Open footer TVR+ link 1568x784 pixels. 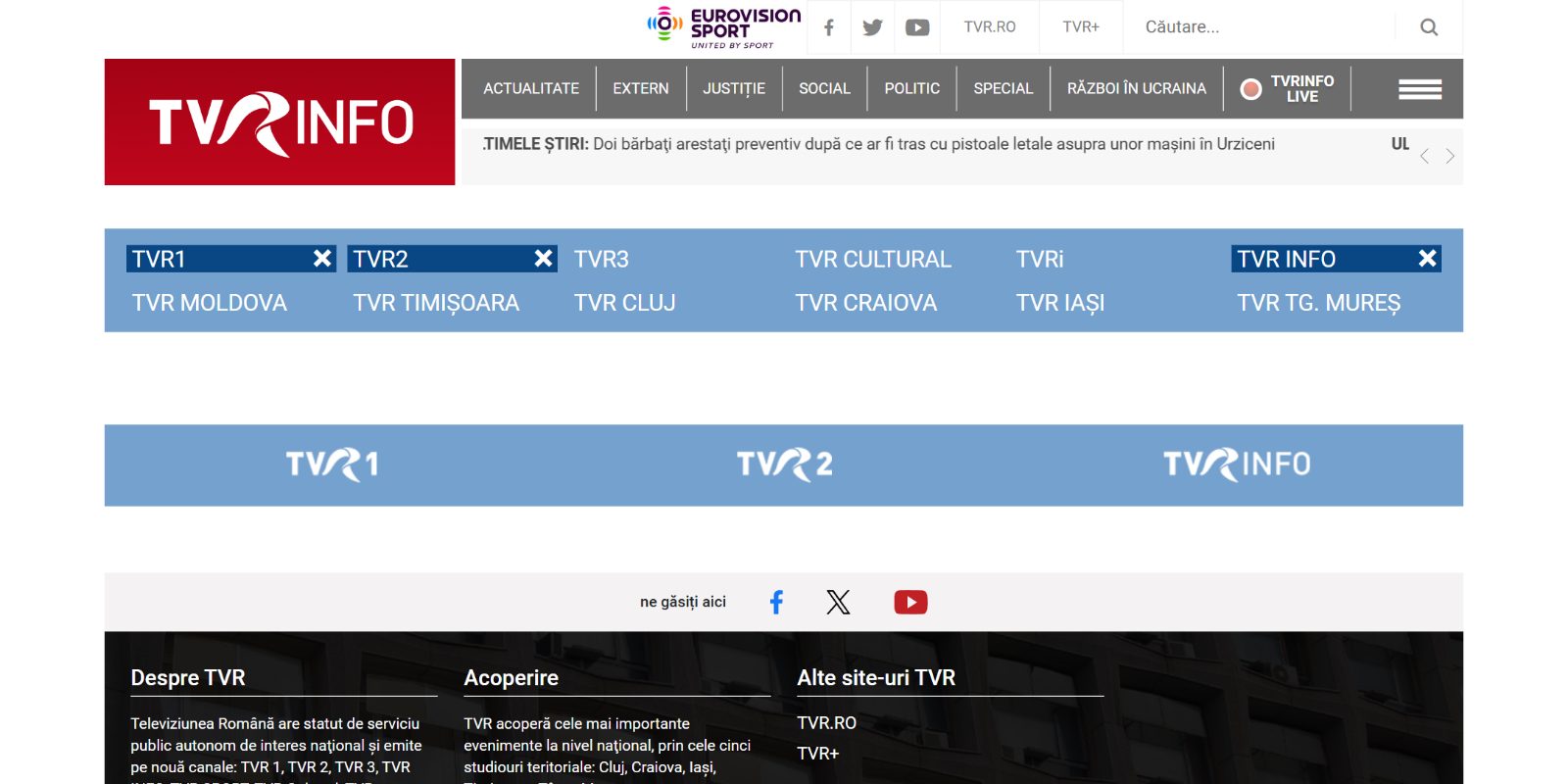tap(818, 754)
